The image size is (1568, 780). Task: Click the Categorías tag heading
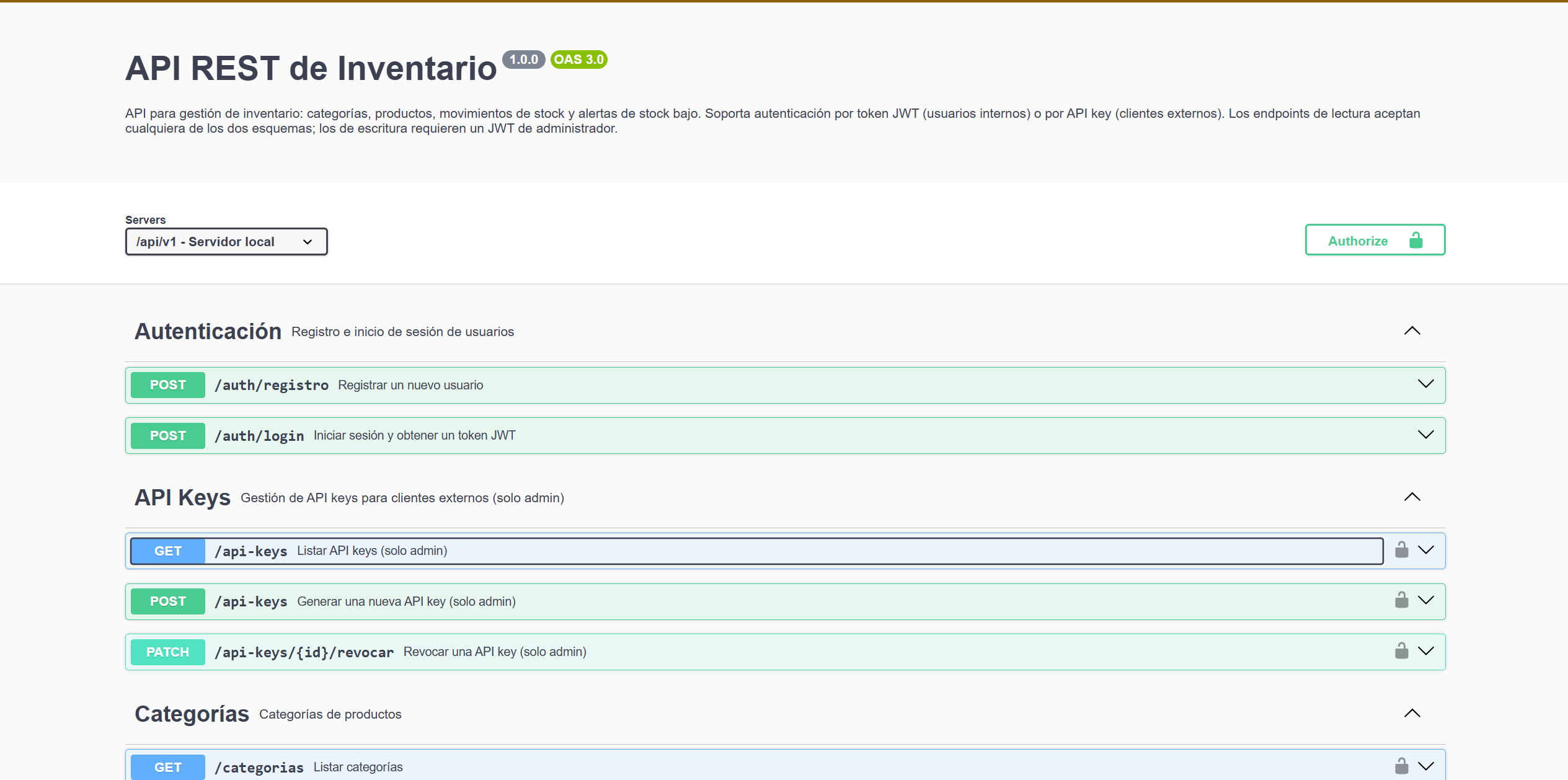192,714
